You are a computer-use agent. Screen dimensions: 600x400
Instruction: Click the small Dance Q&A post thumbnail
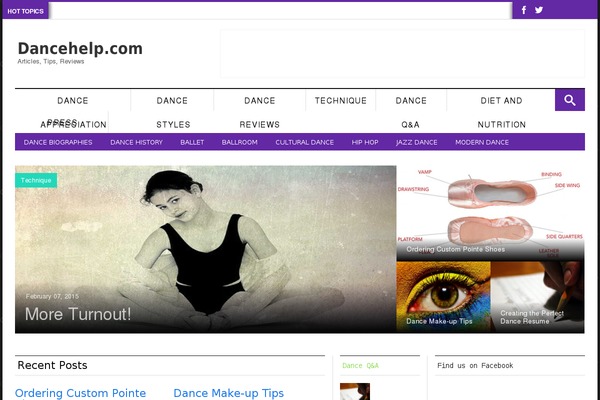coord(355,392)
